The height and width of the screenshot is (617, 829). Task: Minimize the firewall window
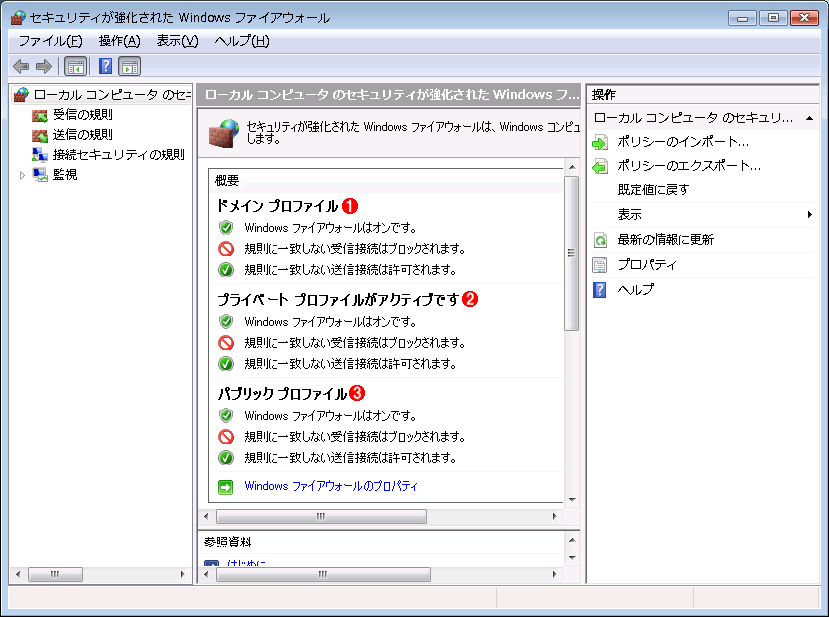[x=742, y=18]
